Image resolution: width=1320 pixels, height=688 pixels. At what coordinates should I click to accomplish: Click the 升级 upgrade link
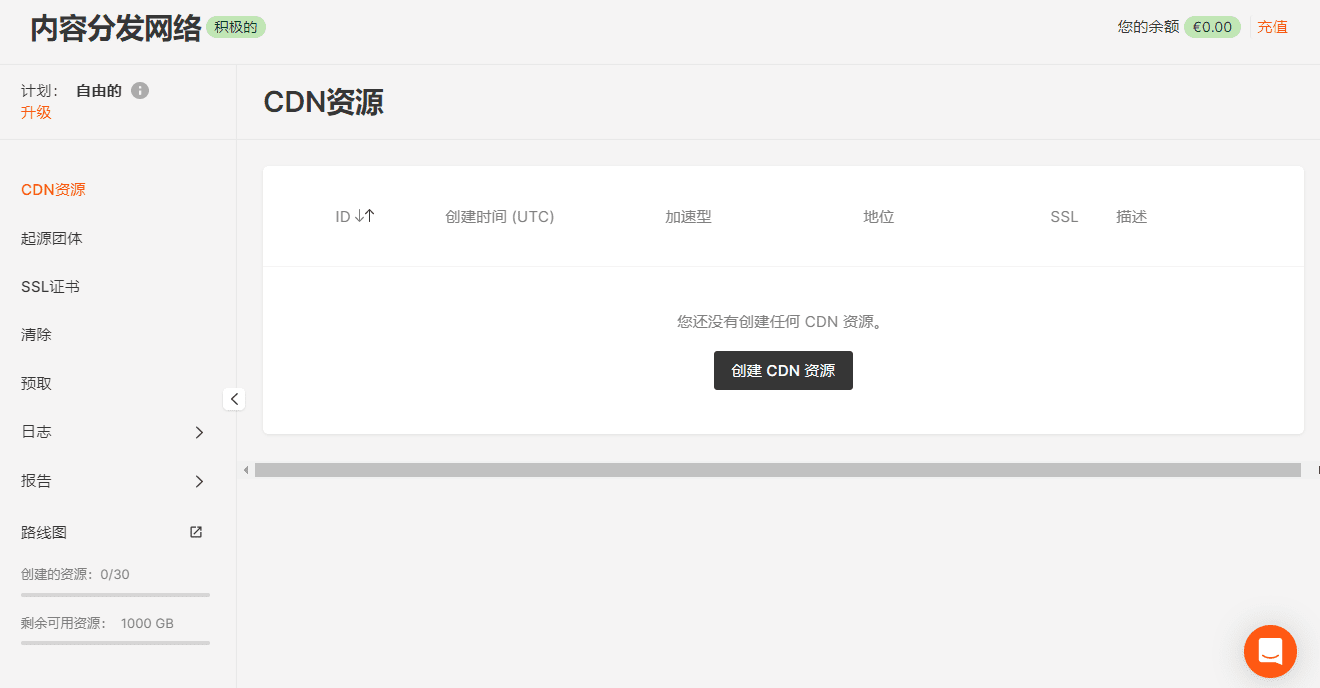coord(36,113)
